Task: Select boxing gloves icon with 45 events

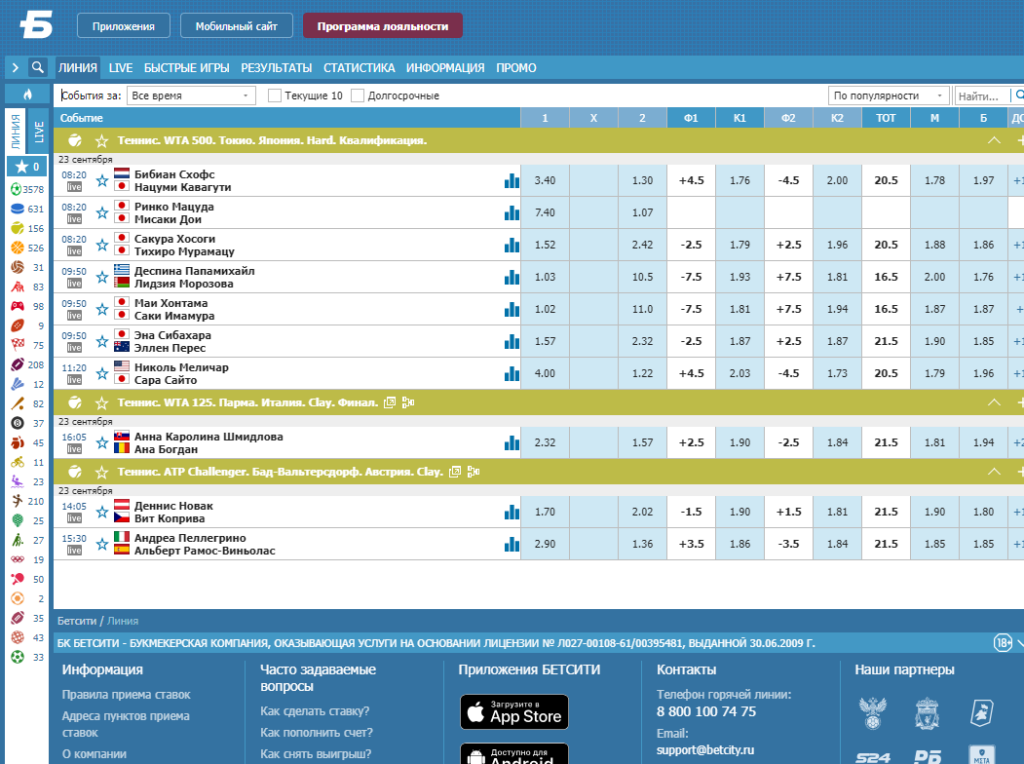Action: pos(18,443)
